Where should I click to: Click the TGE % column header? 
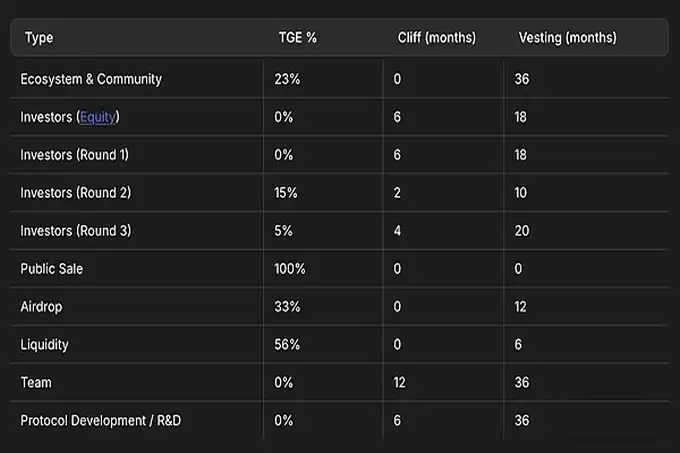(x=297, y=38)
